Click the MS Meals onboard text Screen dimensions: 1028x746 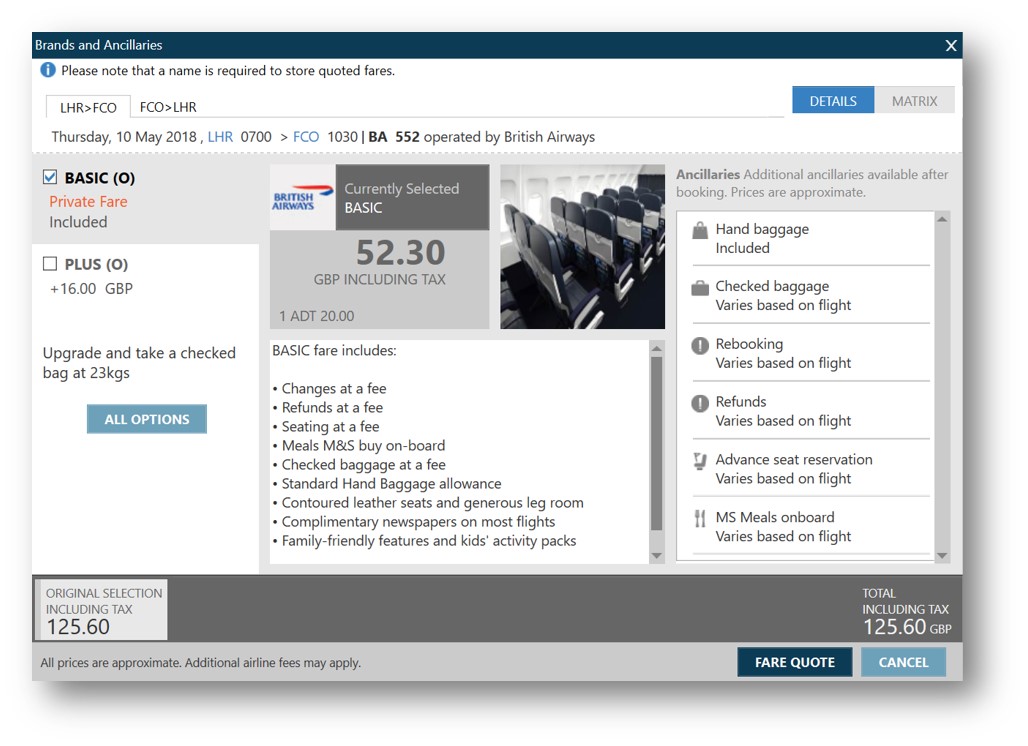tap(783, 526)
